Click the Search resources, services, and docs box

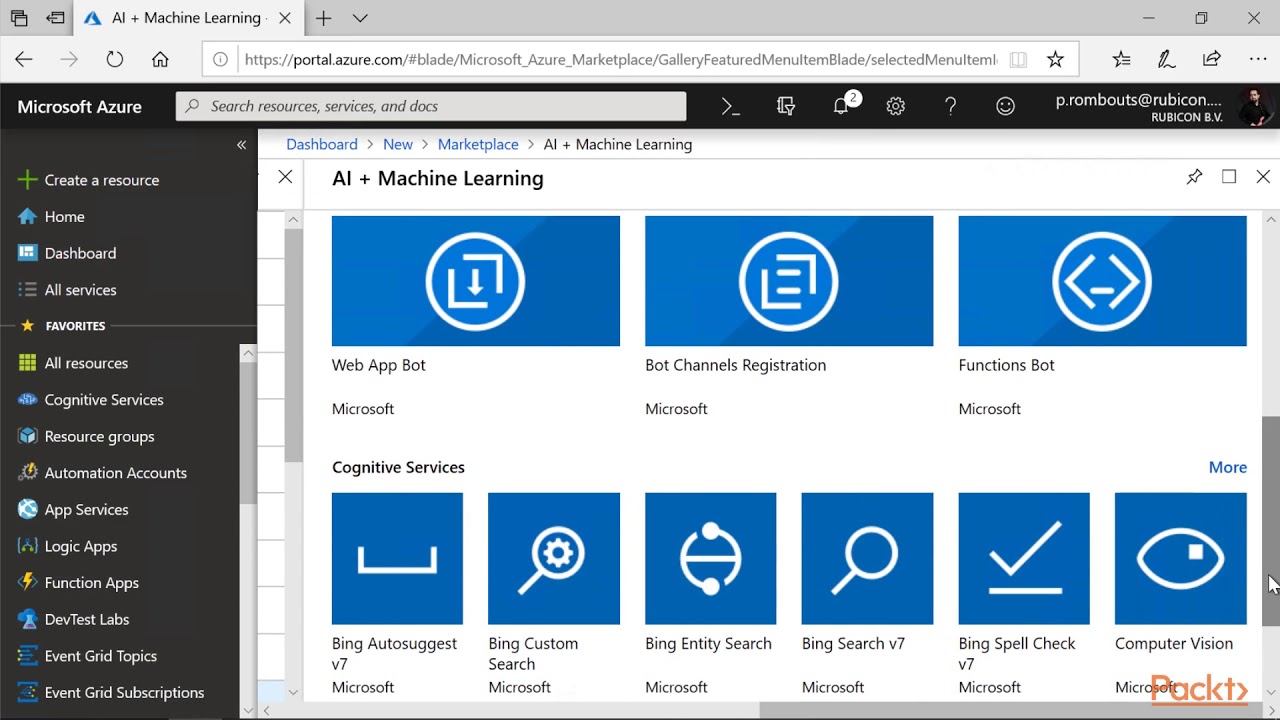click(x=431, y=106)
